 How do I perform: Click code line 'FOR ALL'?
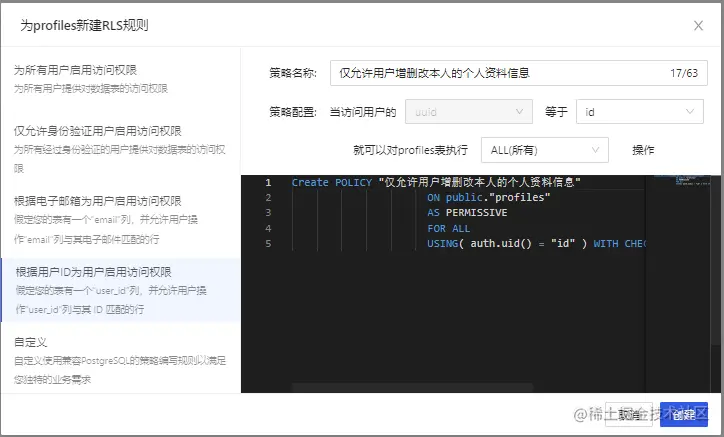tap(448, 228)
